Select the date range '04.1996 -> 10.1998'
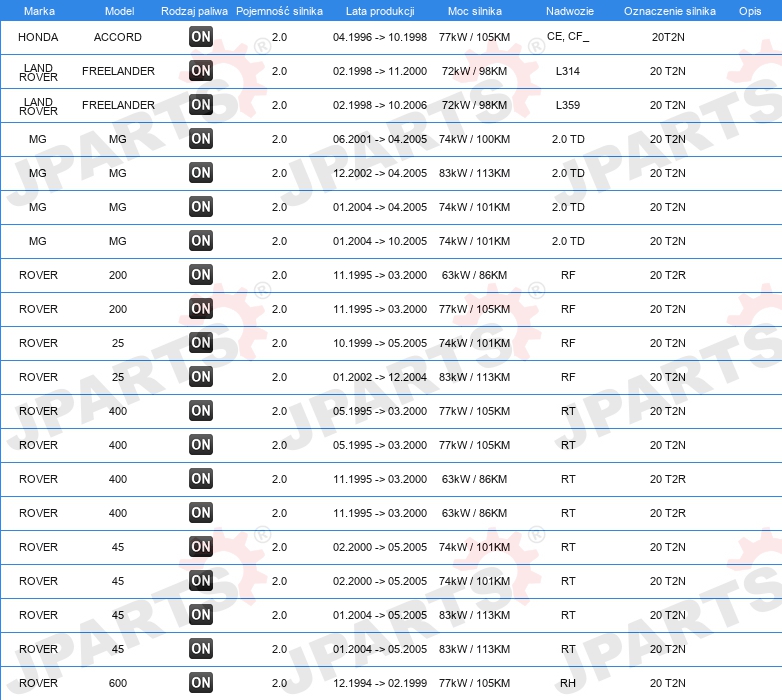 click(380, 37)
